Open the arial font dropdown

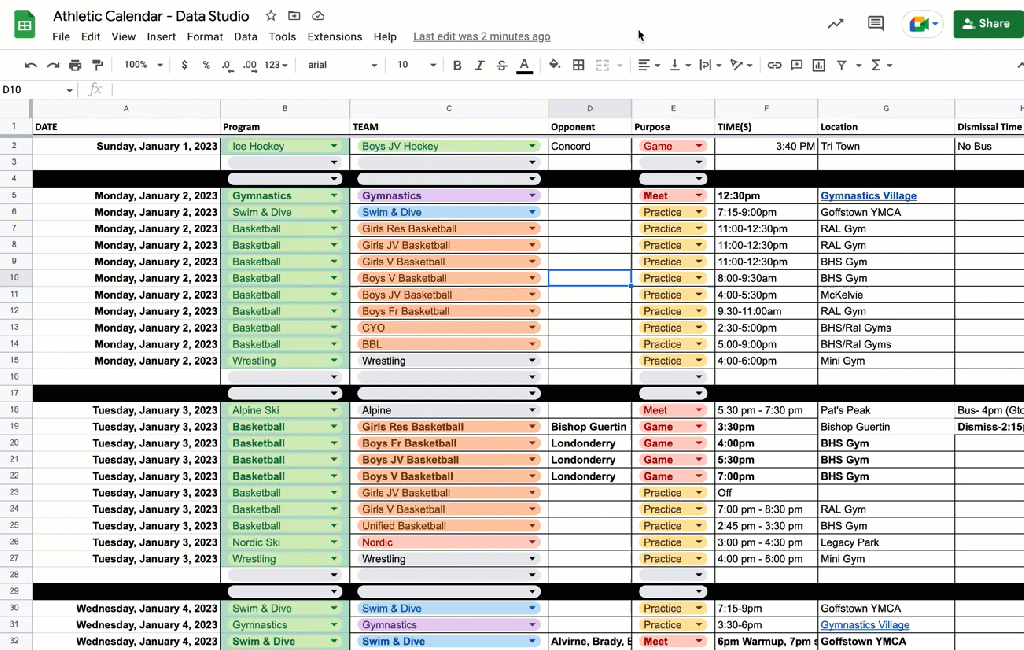[342, 65]
